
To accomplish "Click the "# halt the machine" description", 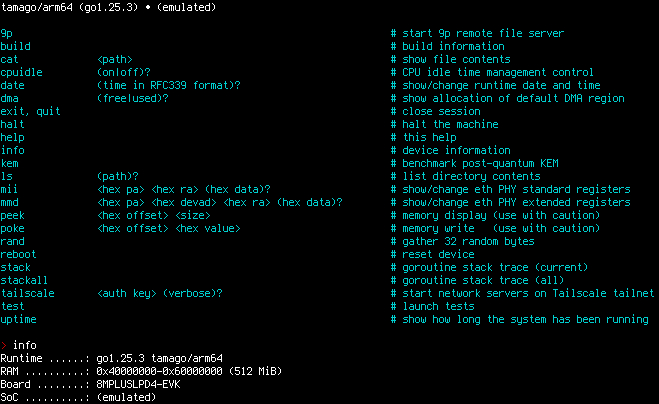I will tap(444, 124).
